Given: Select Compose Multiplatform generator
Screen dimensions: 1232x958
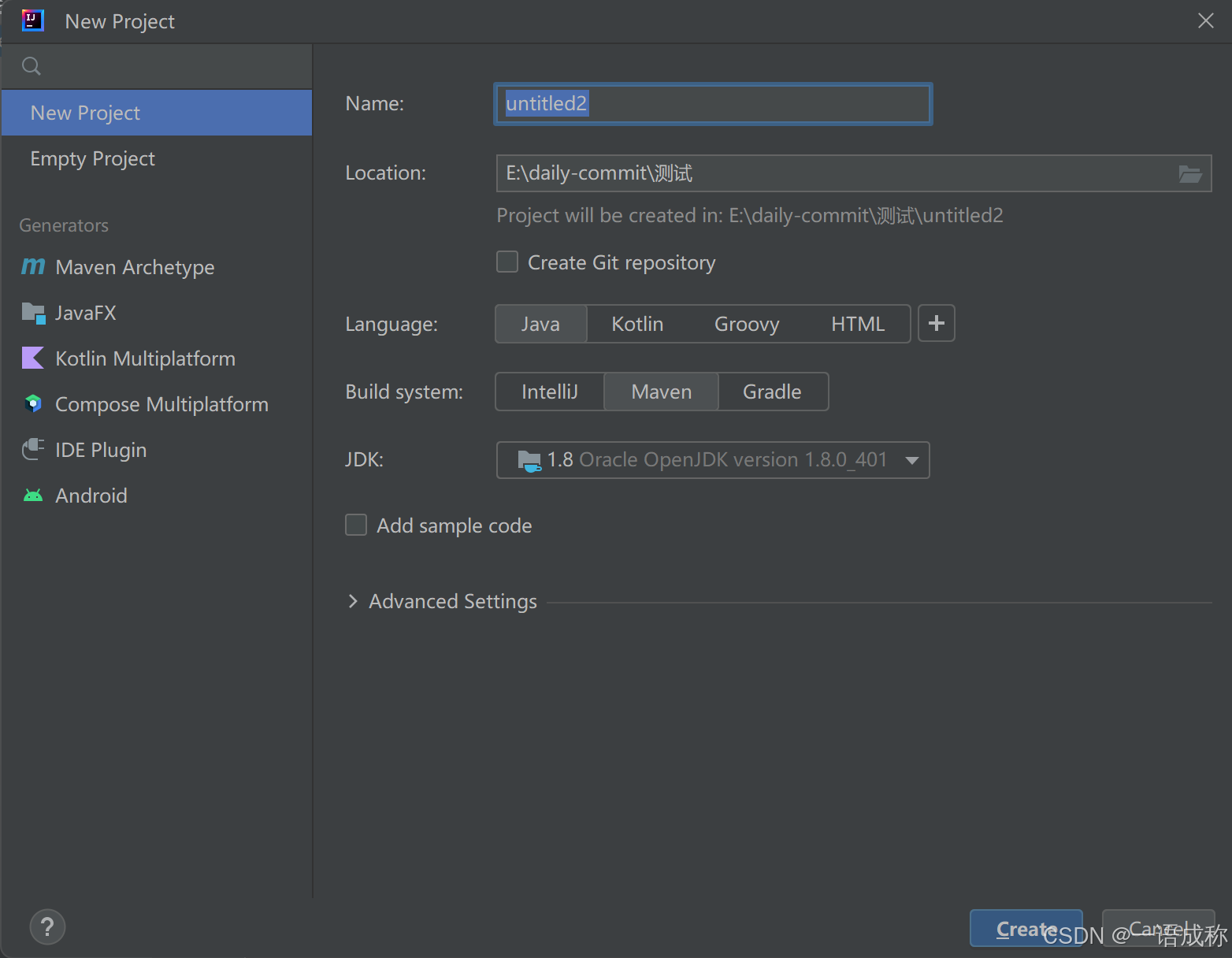Looking at the screenshot, I should coord(157,404).
